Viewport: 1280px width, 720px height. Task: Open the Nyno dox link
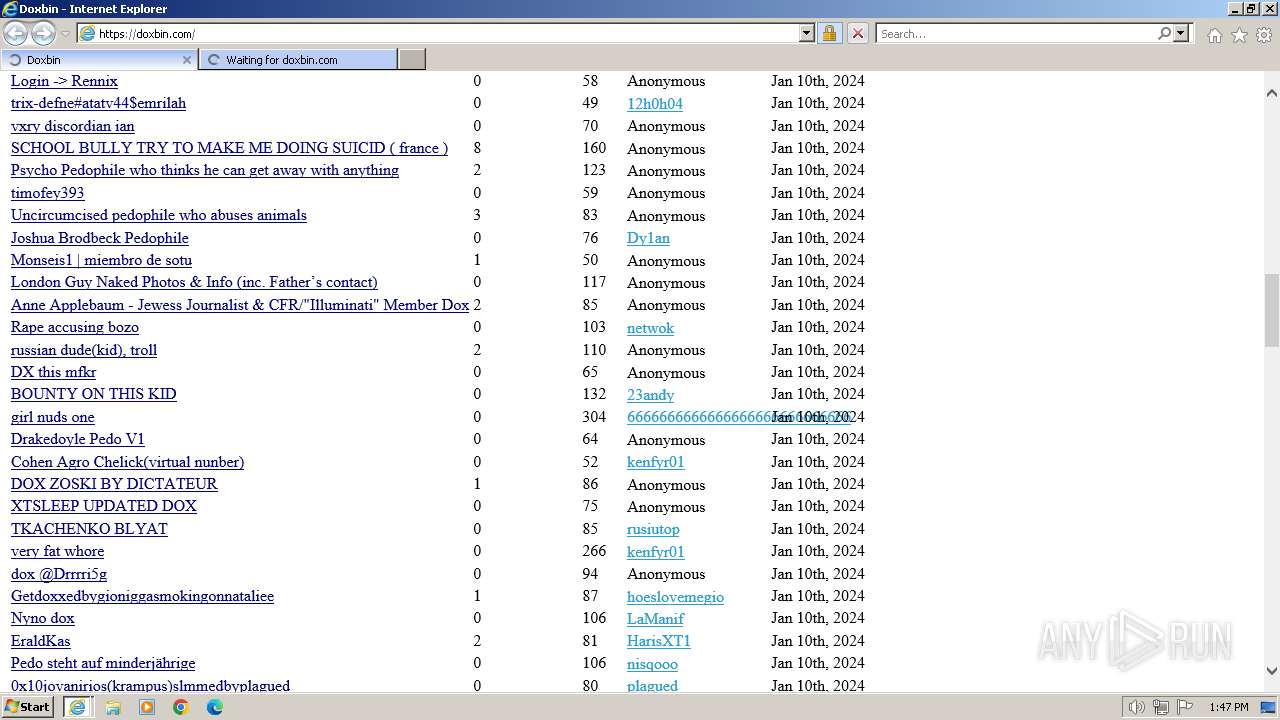(43, 618)
